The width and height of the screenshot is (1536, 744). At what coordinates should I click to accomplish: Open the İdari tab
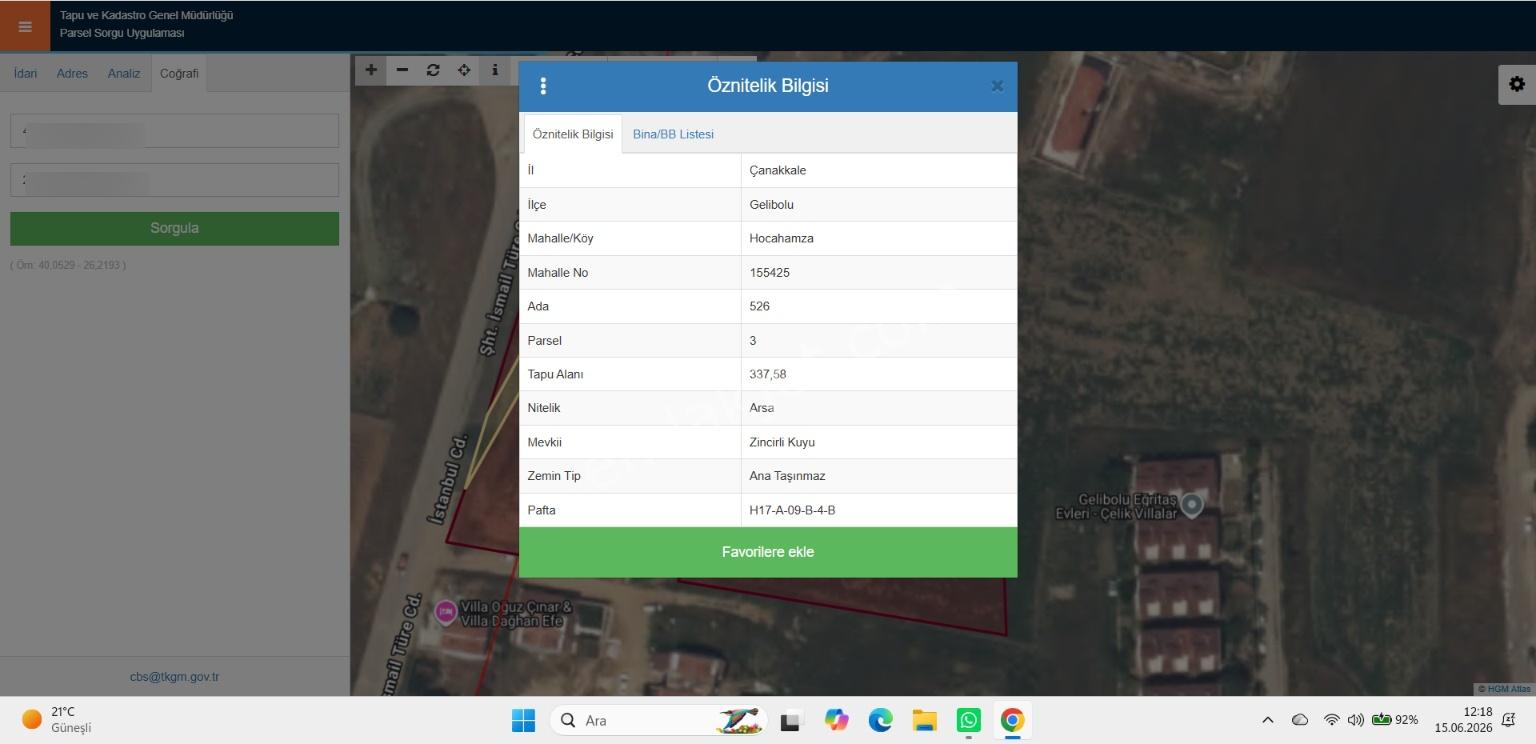click(25, 73)
